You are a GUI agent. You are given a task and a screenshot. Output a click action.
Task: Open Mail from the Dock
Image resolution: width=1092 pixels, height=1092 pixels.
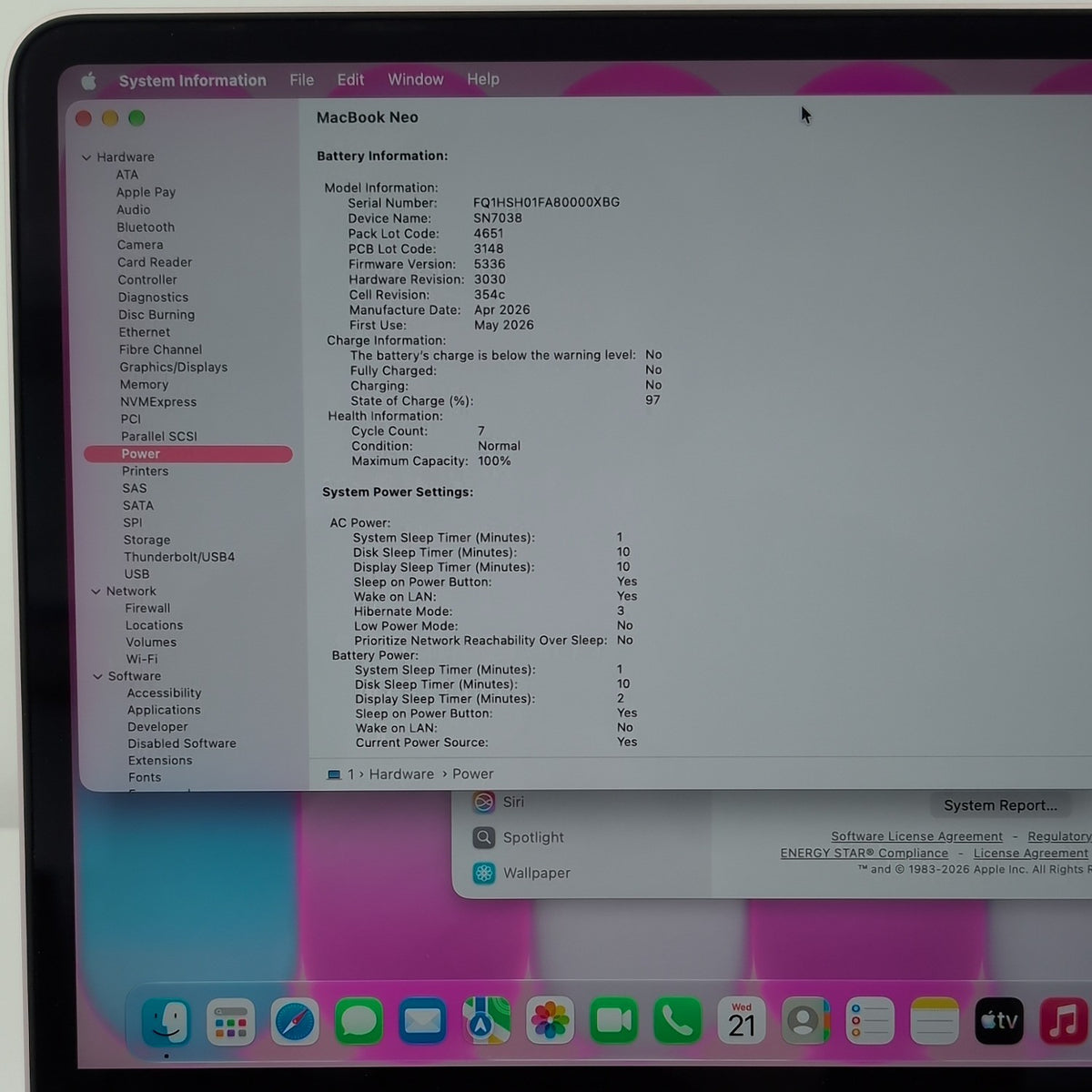pyautogui.click(x=422, y=1022)
